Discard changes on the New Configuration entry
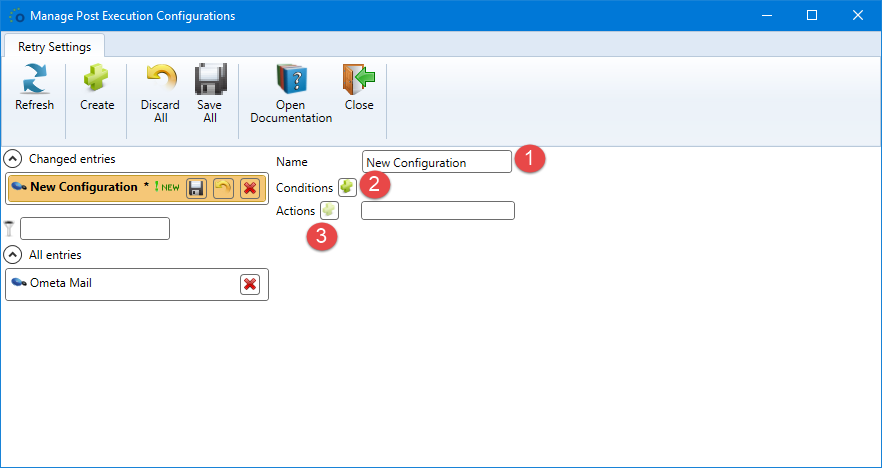 pos(223,188)
